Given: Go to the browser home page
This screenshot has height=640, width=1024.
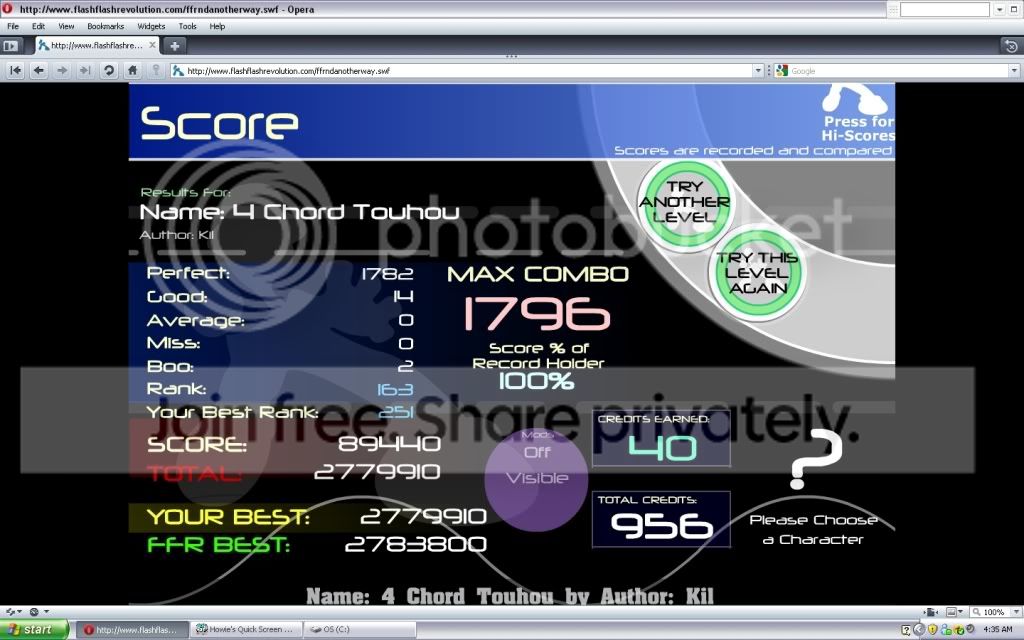Looking at the screenshot, I should point(132,71).
